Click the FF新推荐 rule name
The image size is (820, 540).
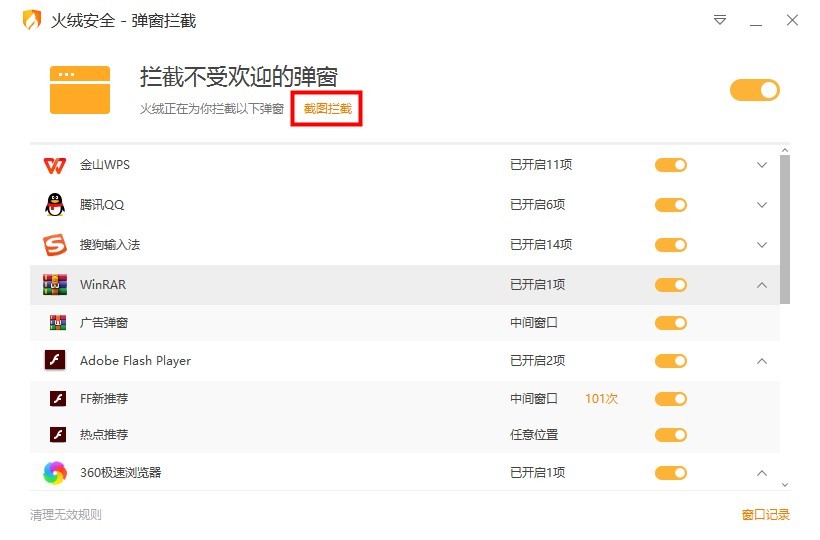tap(104, 398)
